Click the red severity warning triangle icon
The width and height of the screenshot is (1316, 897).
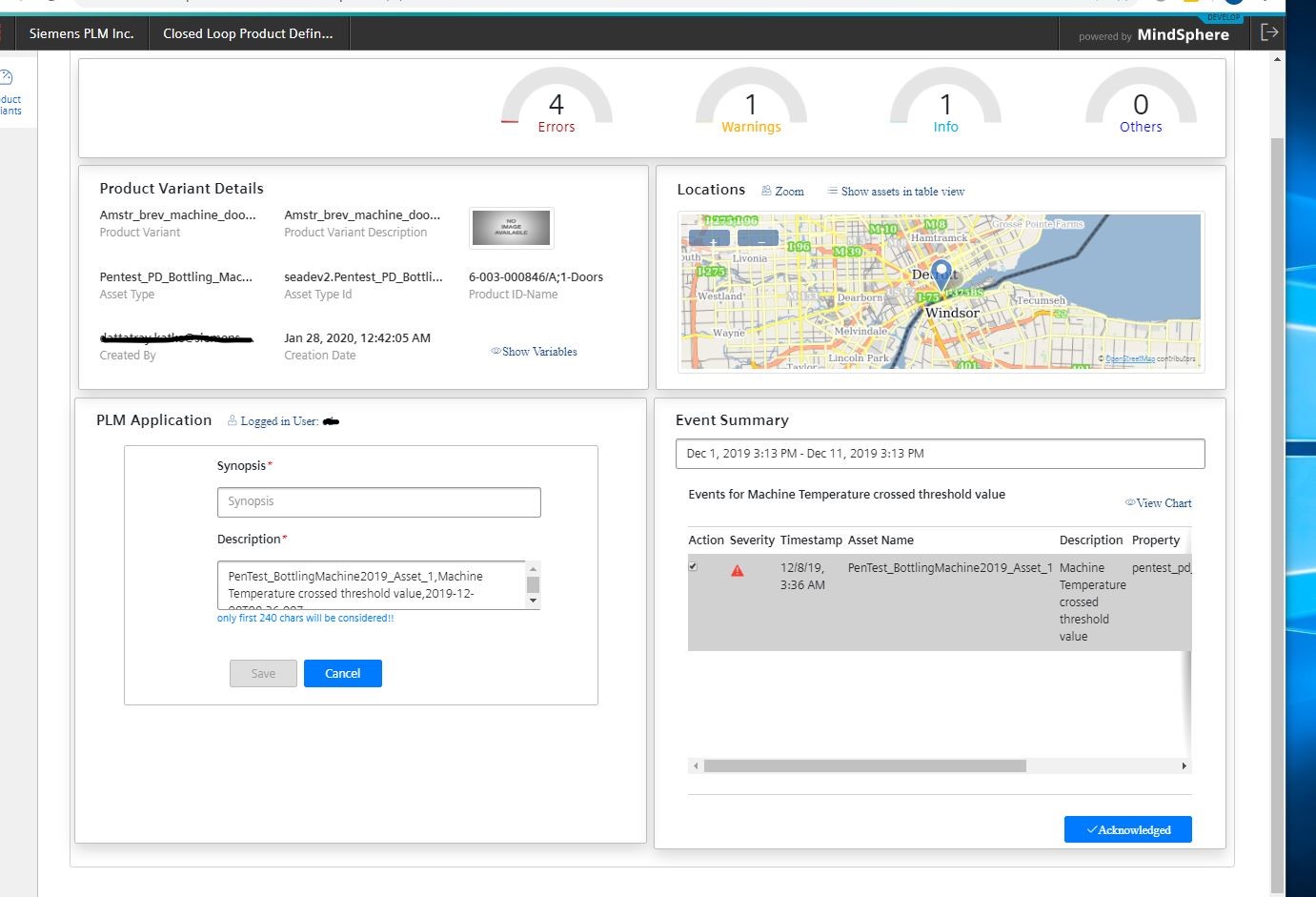737,571
